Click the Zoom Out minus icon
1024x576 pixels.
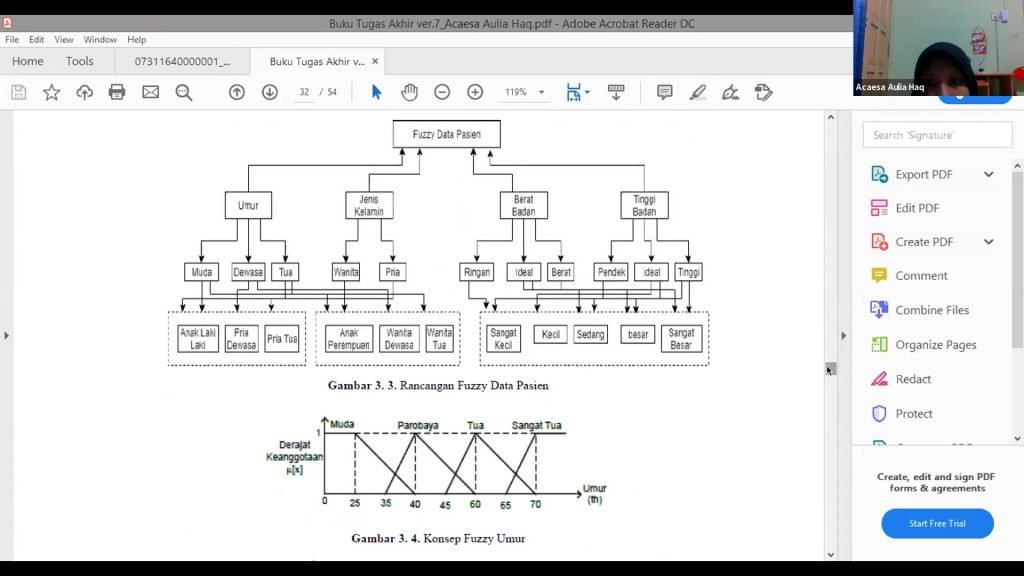click(x=442, y=92)
